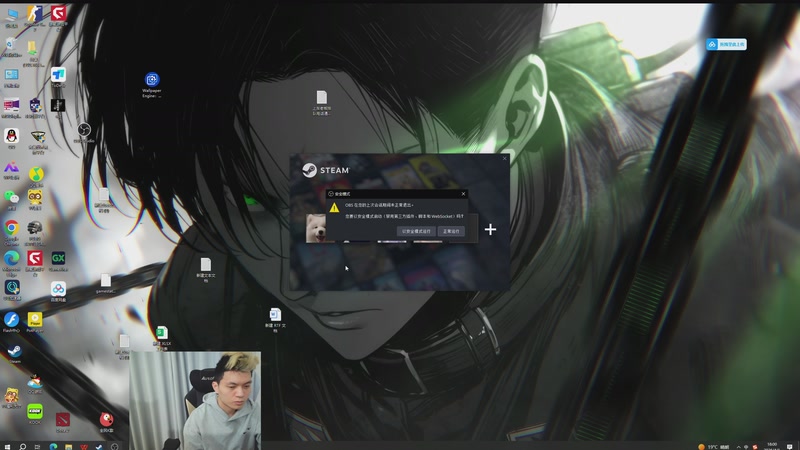Open the green KOOK desktop icon

coord(35,414)
